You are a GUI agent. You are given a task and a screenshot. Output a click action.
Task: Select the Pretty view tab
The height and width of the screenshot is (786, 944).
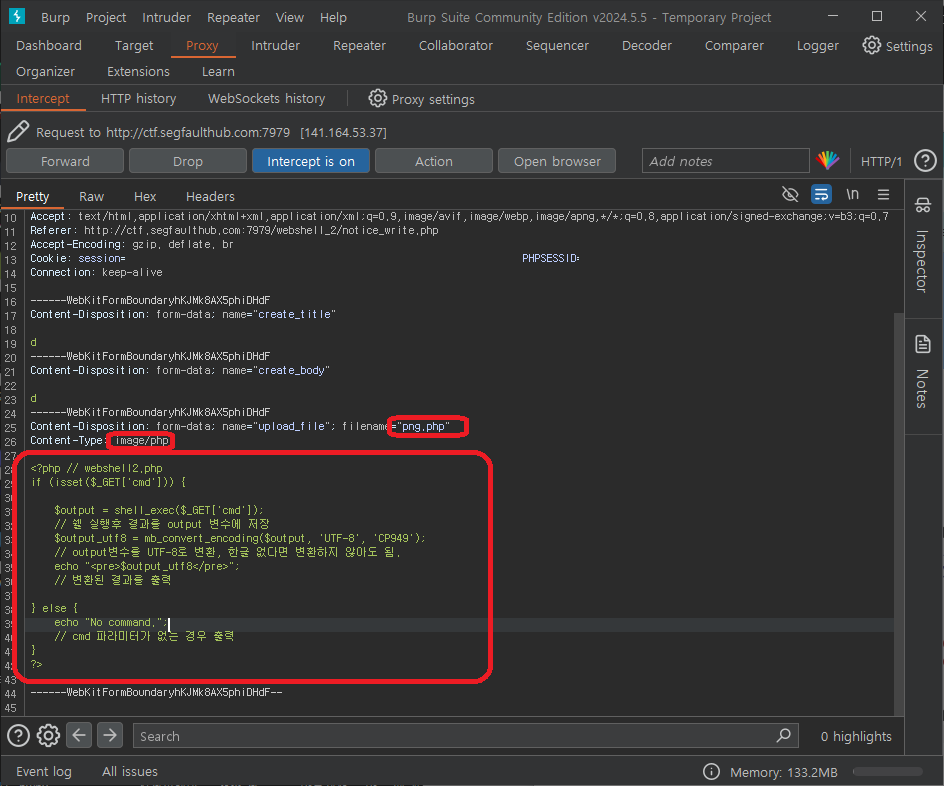33,196
